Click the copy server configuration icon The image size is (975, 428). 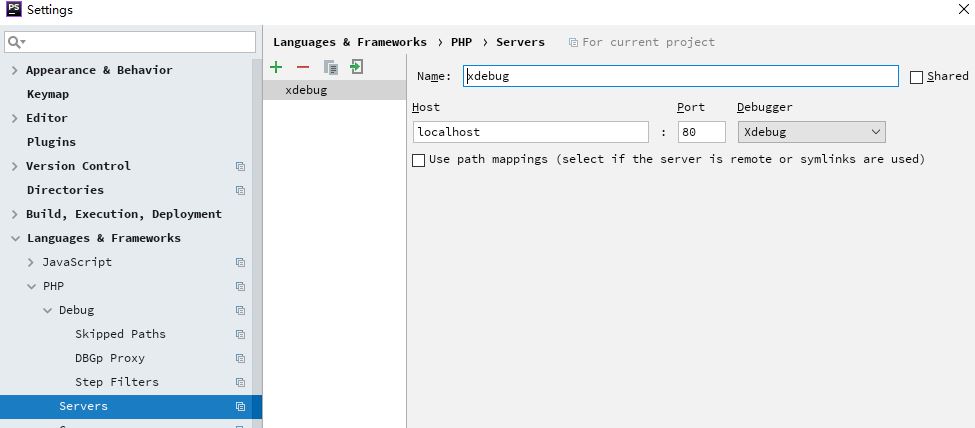pos(330,68)
